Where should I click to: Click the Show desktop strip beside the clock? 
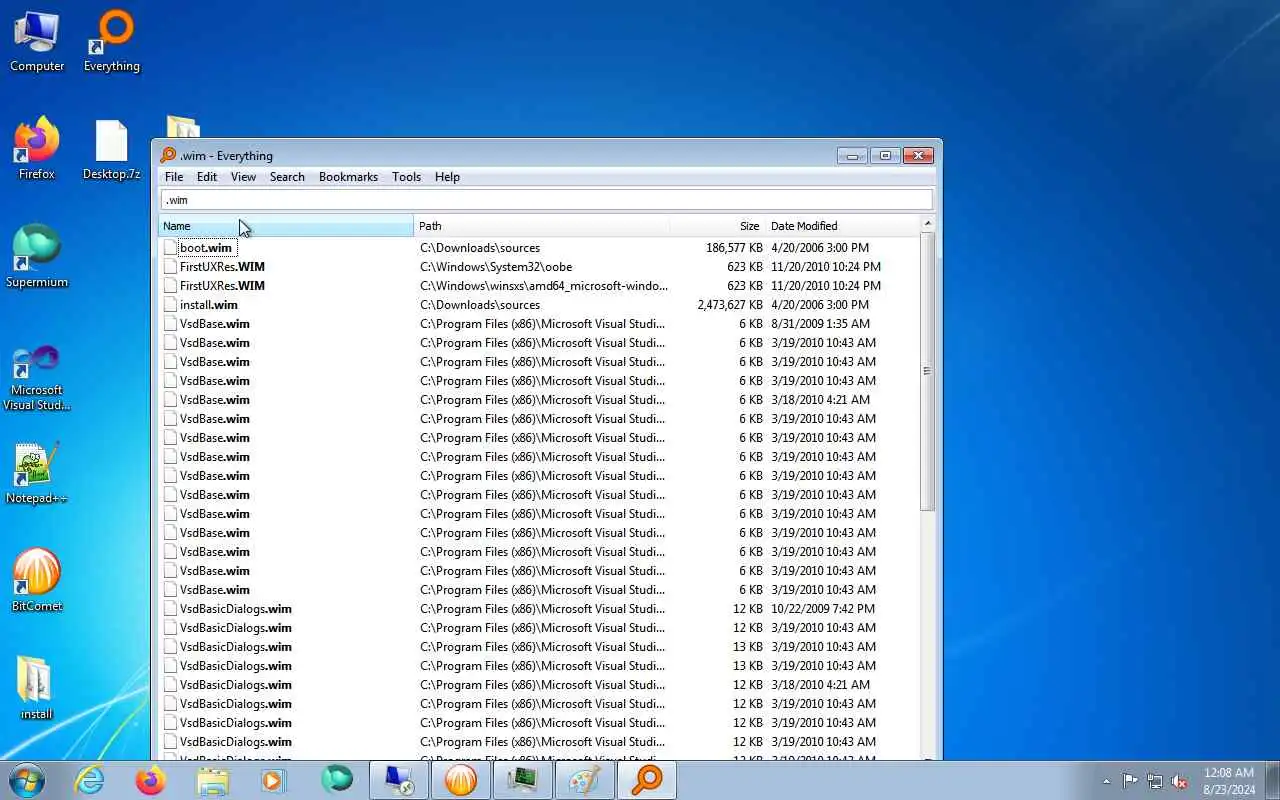pyautogui.click(x=1272, y=780)
